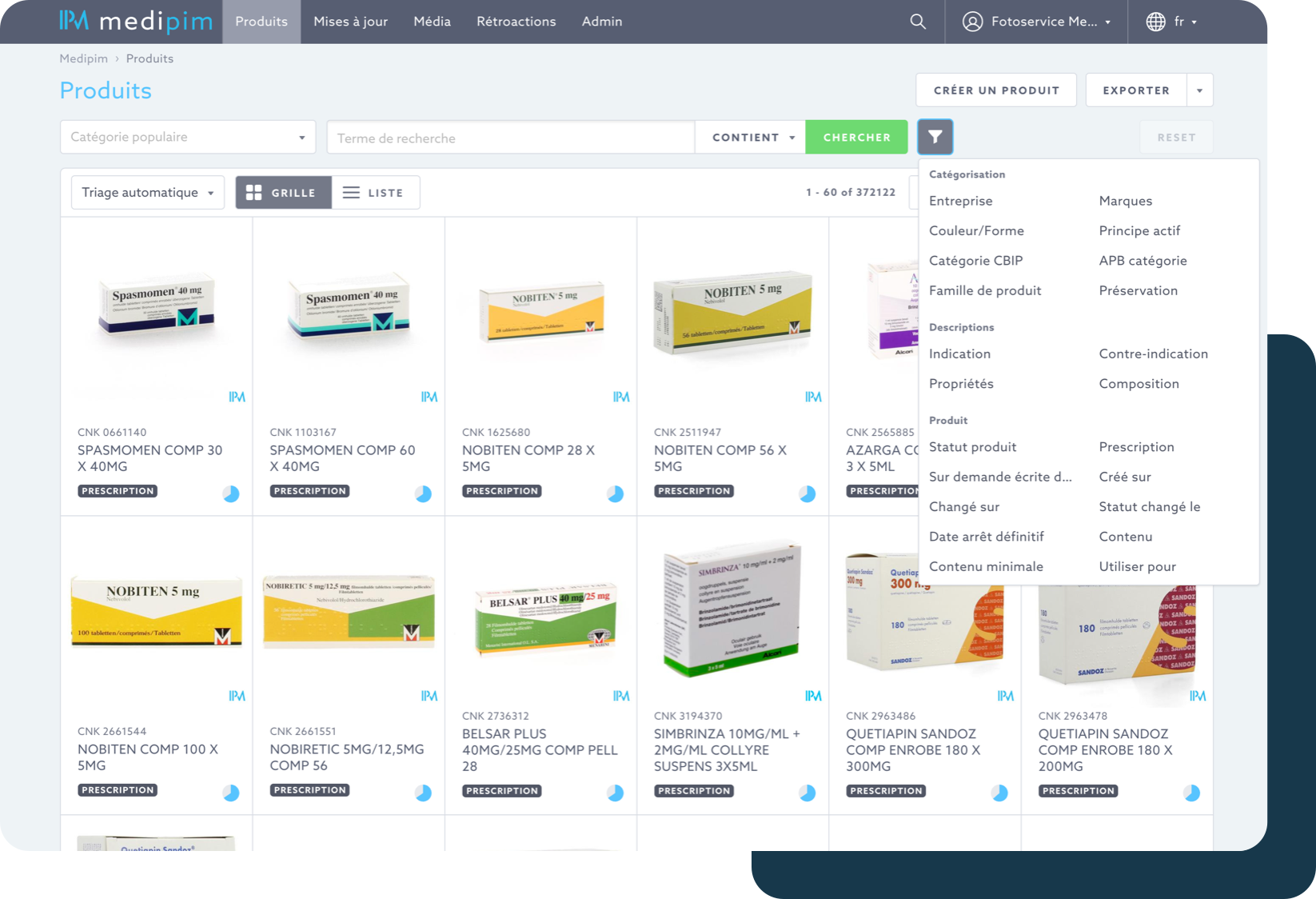
Task: Select the Contre-indication filter
Action: pos(1154,354)
